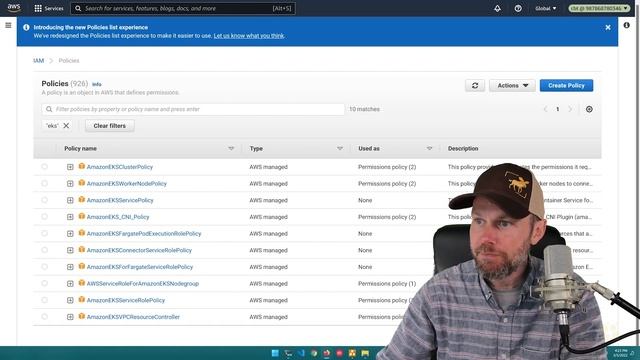Viewport: 640px width, 360px height.
Task: Dismiss the new Policies list banner
Action: 608,27
